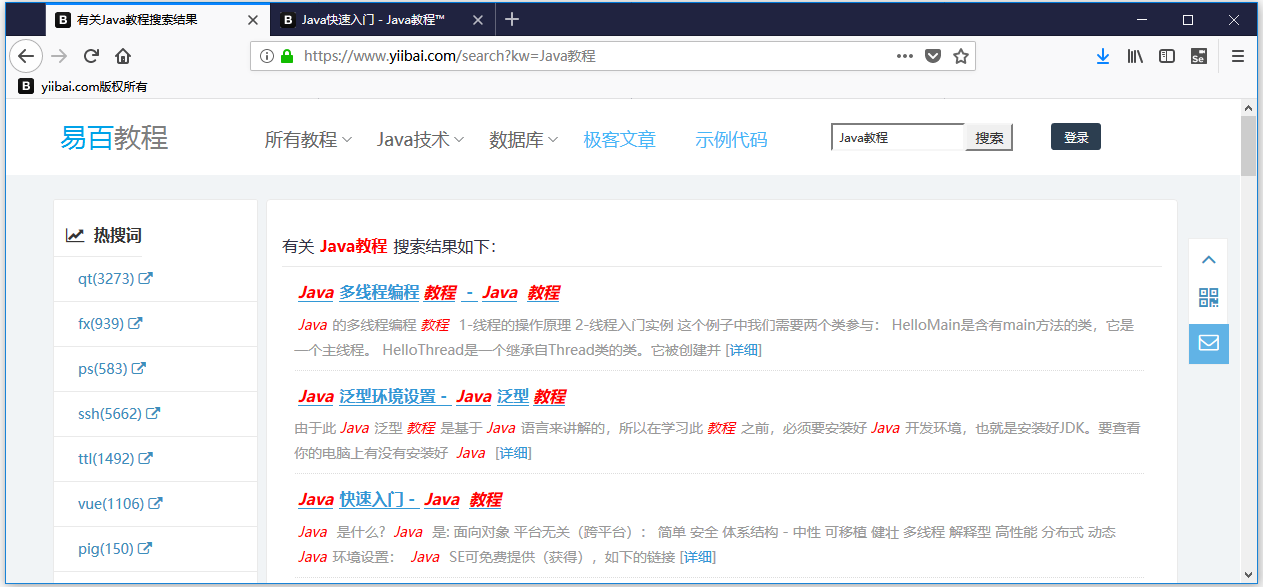Click the scrollbar down arrow
This screenshot has height=587, width=1263.
[x=1248, y=574]
